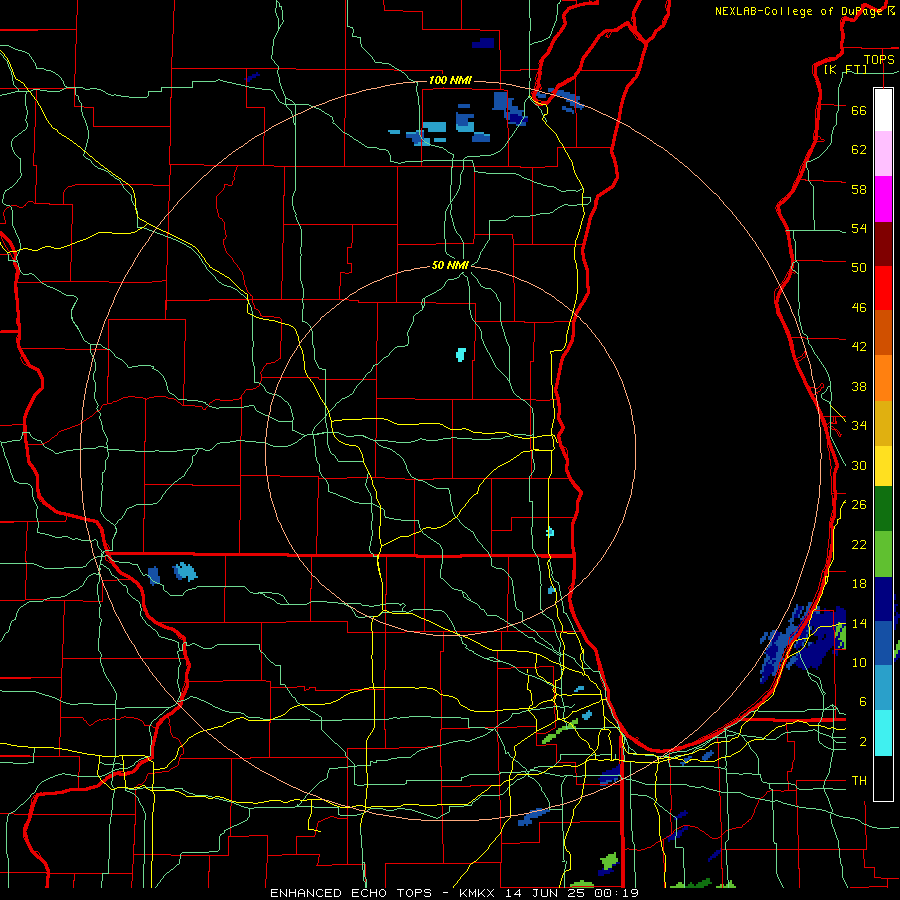The height and width of the screenshot is (900, 900).
Task: Click the medium blue legend swatch
Action: (x=883, y=643)
